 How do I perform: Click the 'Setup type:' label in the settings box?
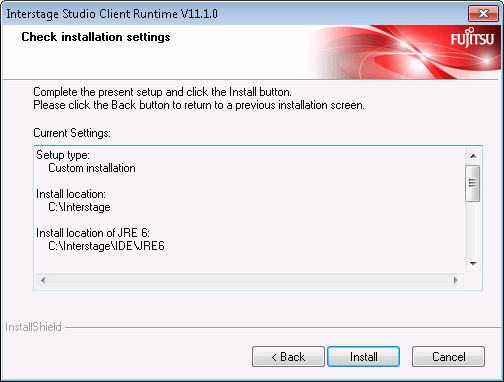tap(63, 155)
